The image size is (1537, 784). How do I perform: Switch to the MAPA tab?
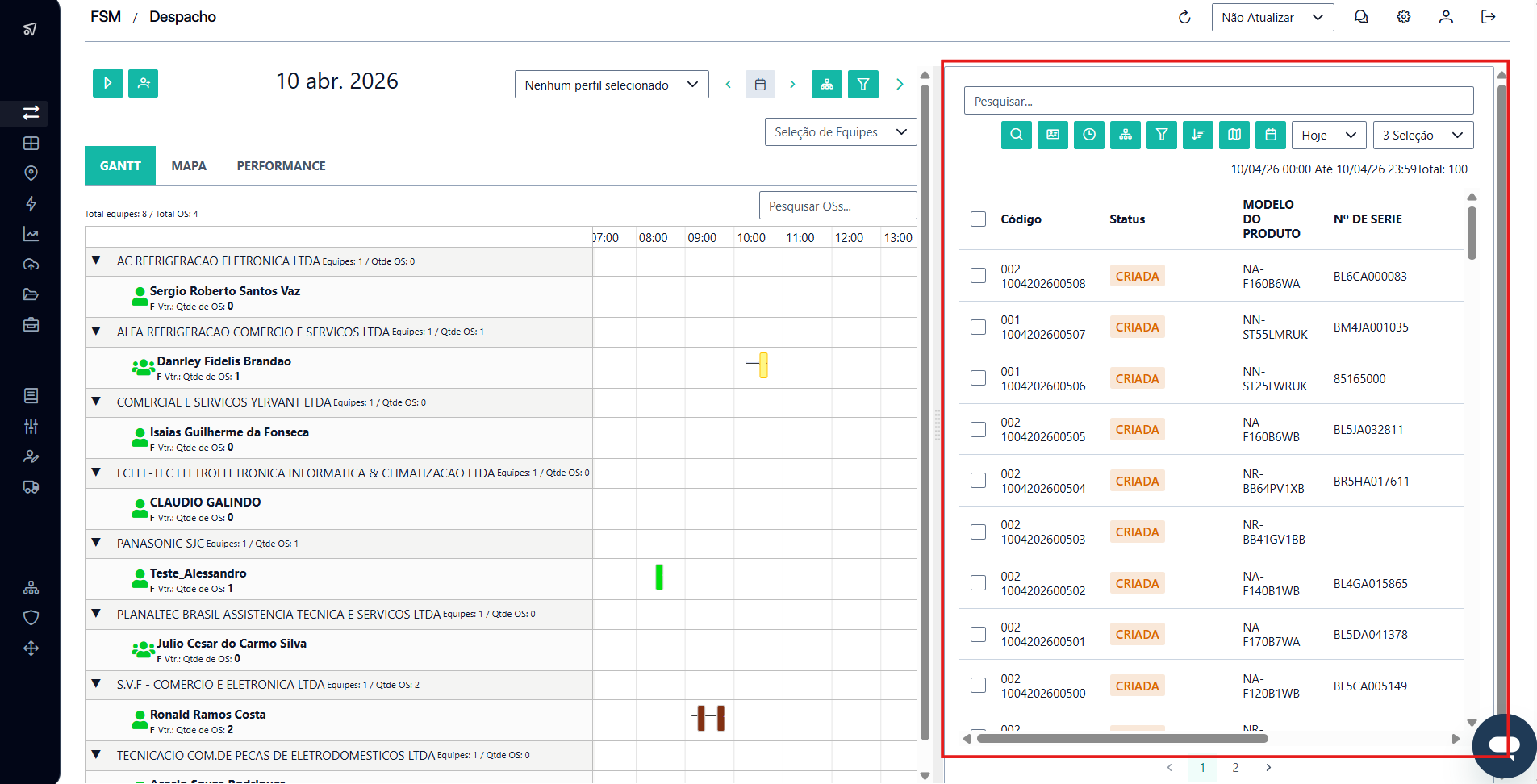tap(188, 165)
